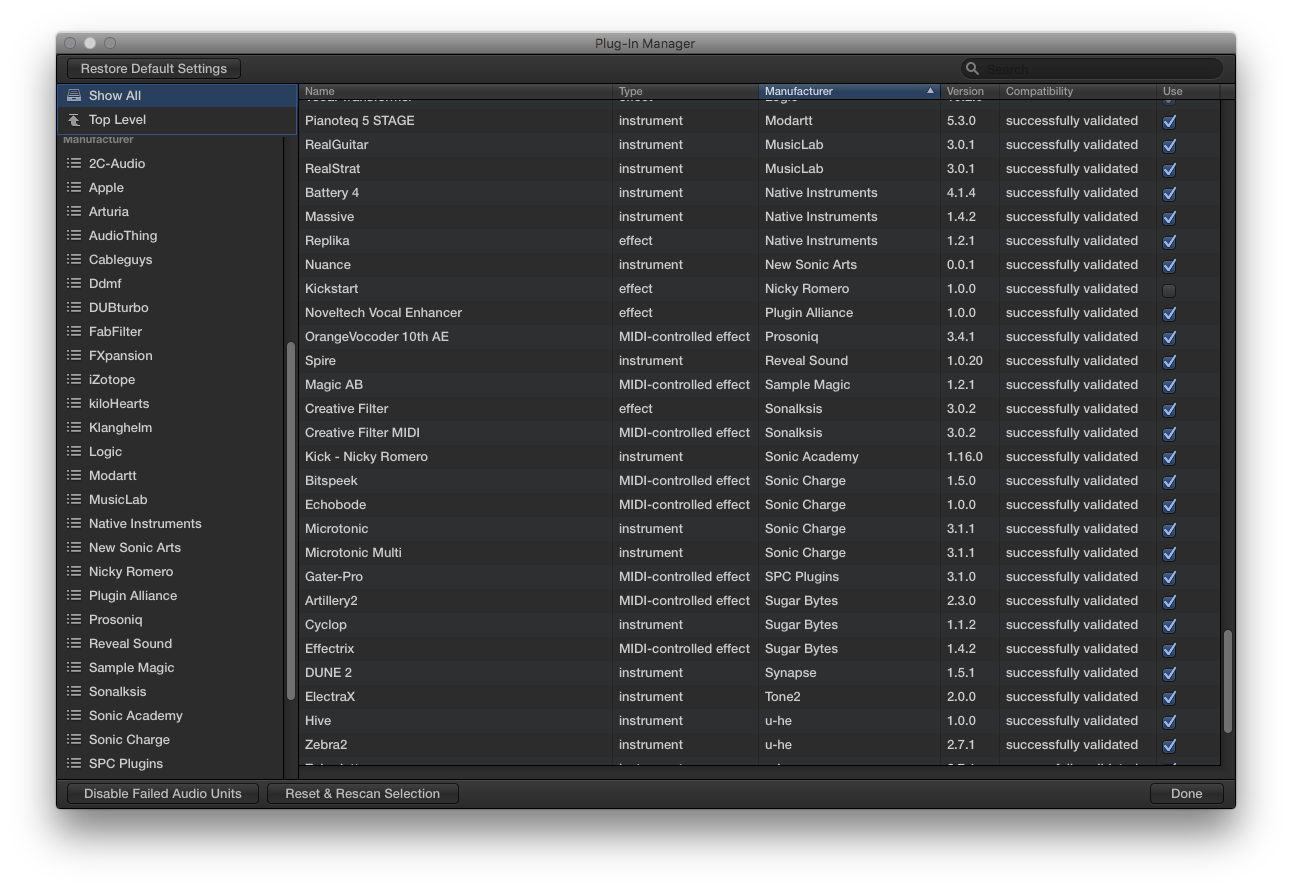This screenshot has height=889, width=1292.
Task: Toggle the Echobode Use checkbox
Action: [1169, 505]
